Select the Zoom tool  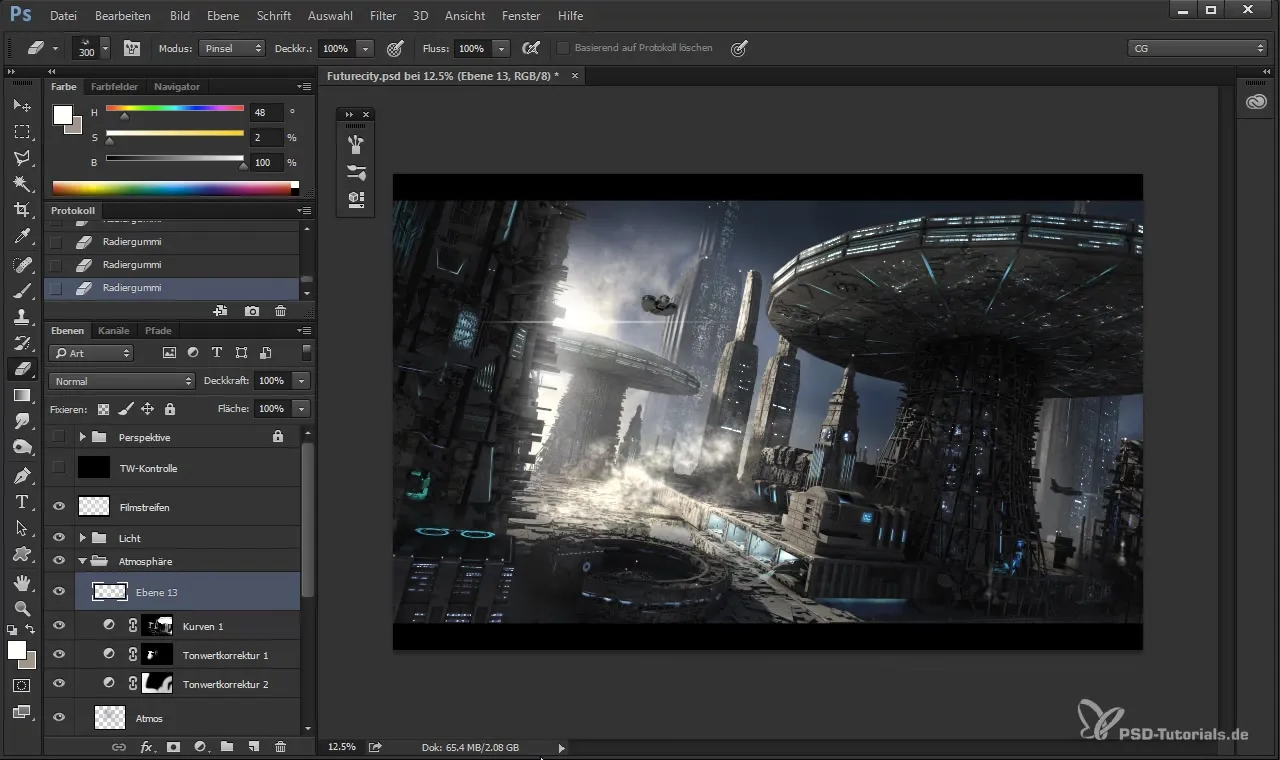(x=21, y=608)
